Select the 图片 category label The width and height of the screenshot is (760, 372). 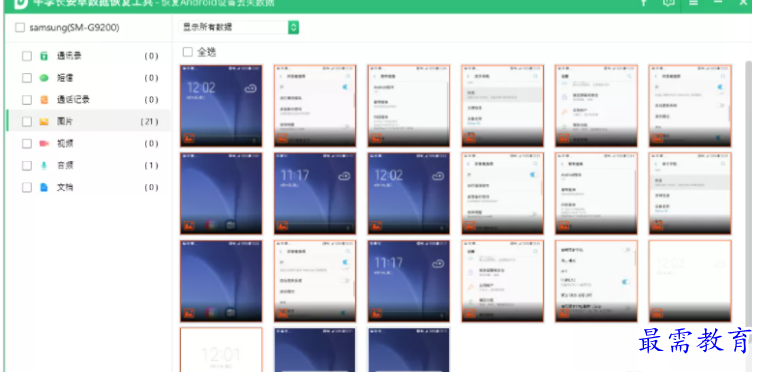[x=65, y=121]
